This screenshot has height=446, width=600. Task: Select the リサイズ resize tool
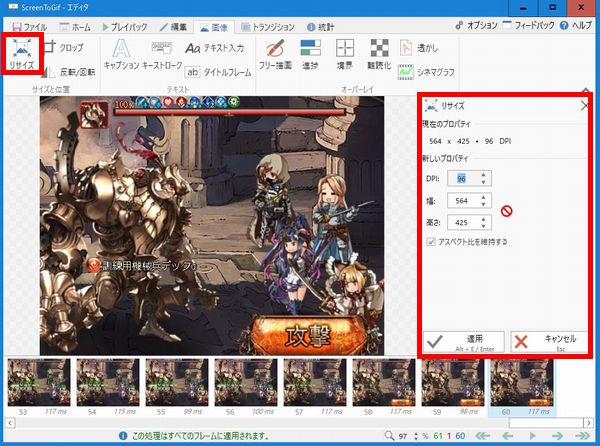coord(22,54)
